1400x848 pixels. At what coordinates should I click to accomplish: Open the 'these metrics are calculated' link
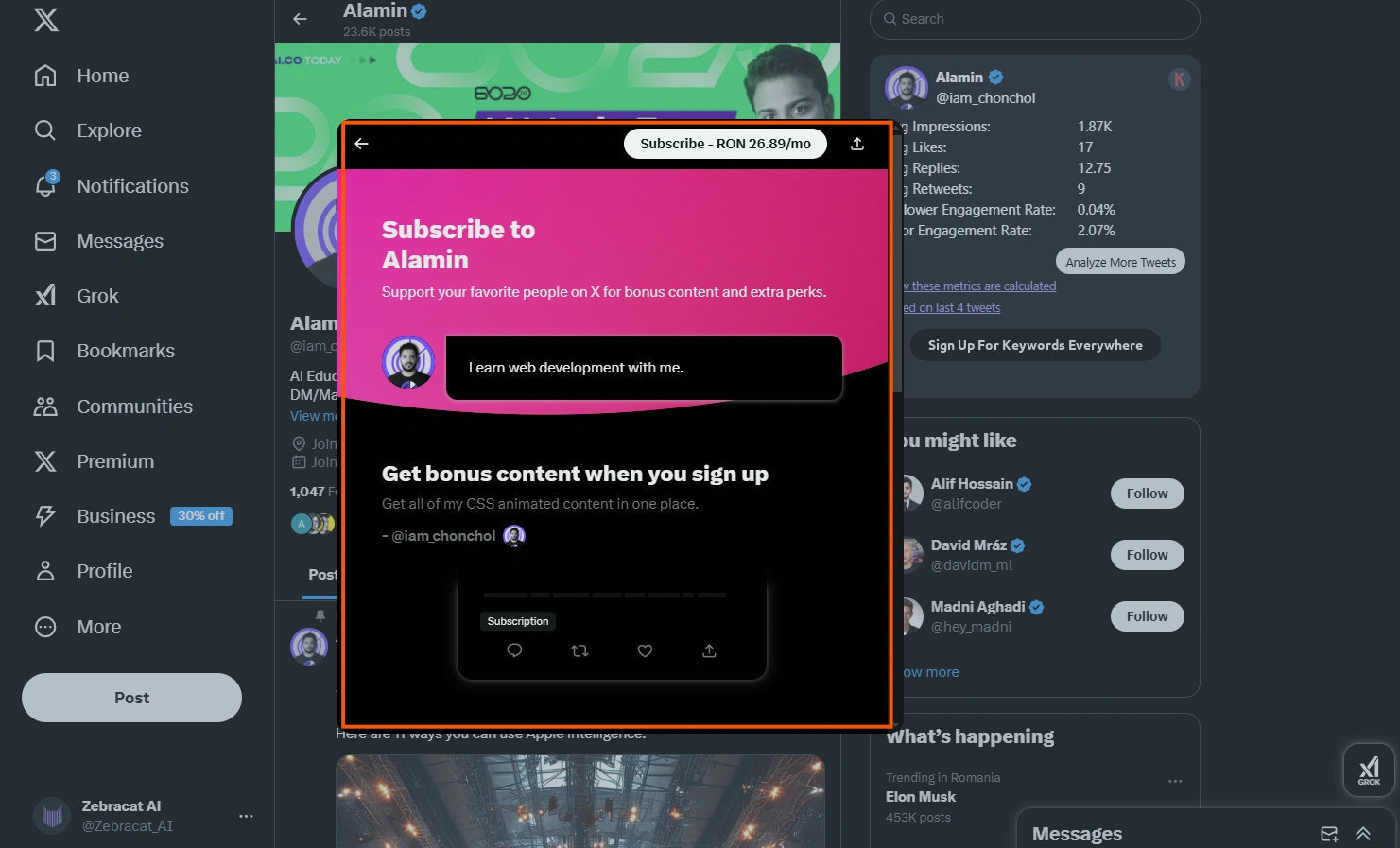(979, 286)
